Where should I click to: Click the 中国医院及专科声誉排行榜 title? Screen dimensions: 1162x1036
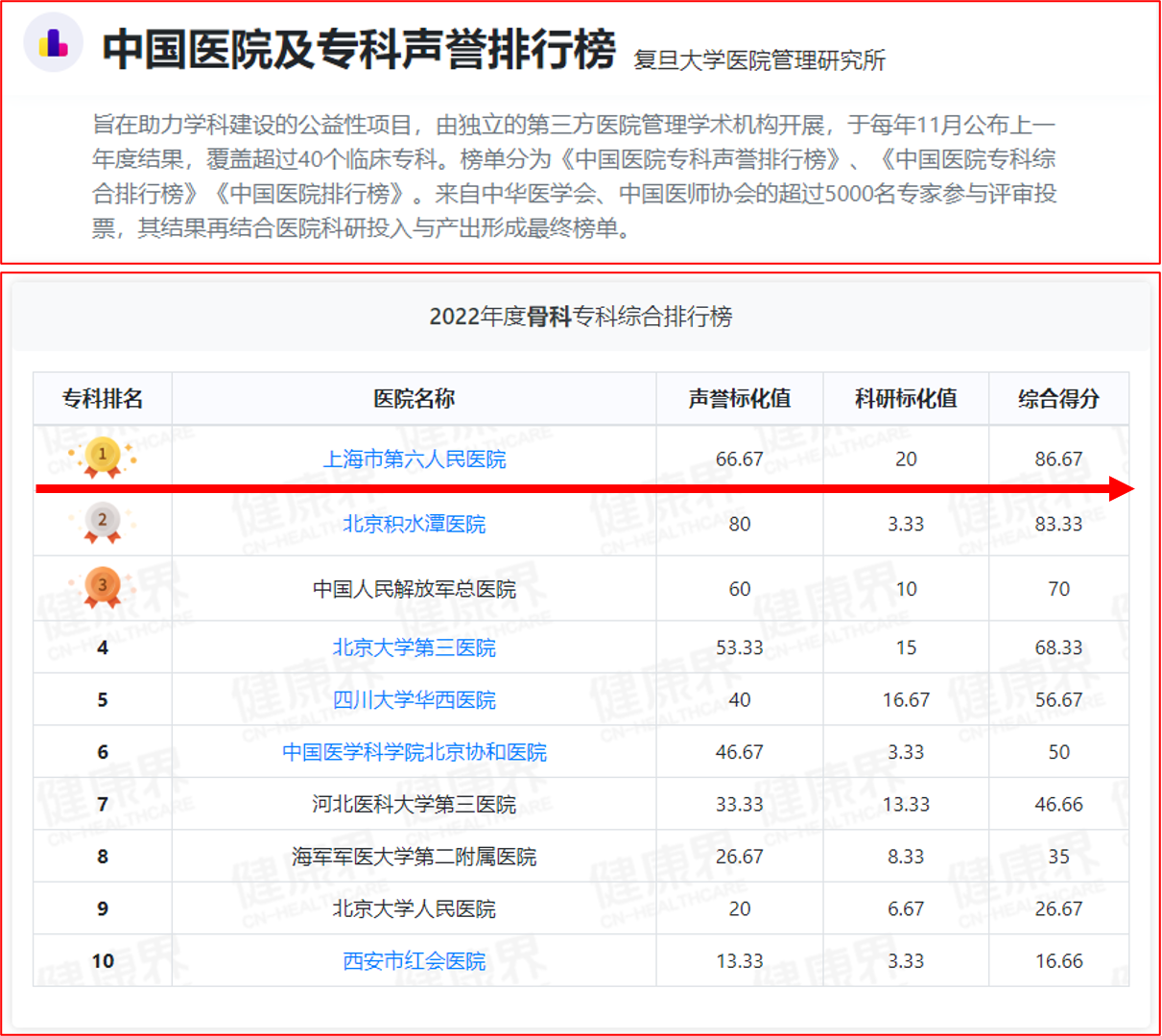click(359, 48)
